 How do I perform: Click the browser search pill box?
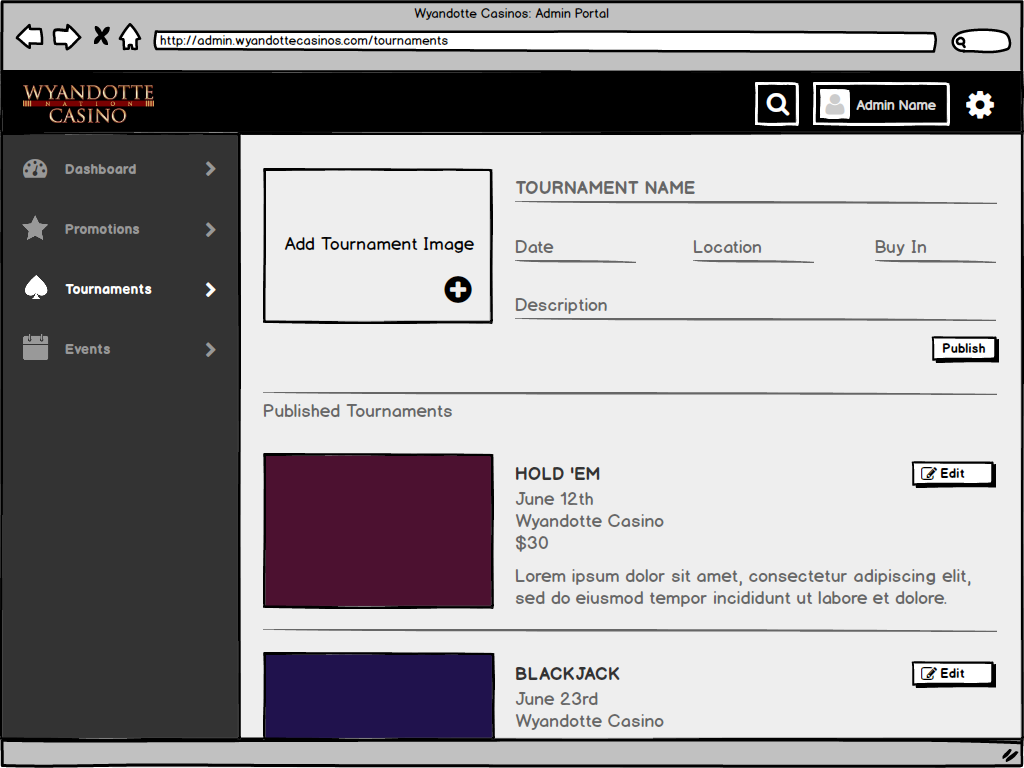tap(981, 41)
